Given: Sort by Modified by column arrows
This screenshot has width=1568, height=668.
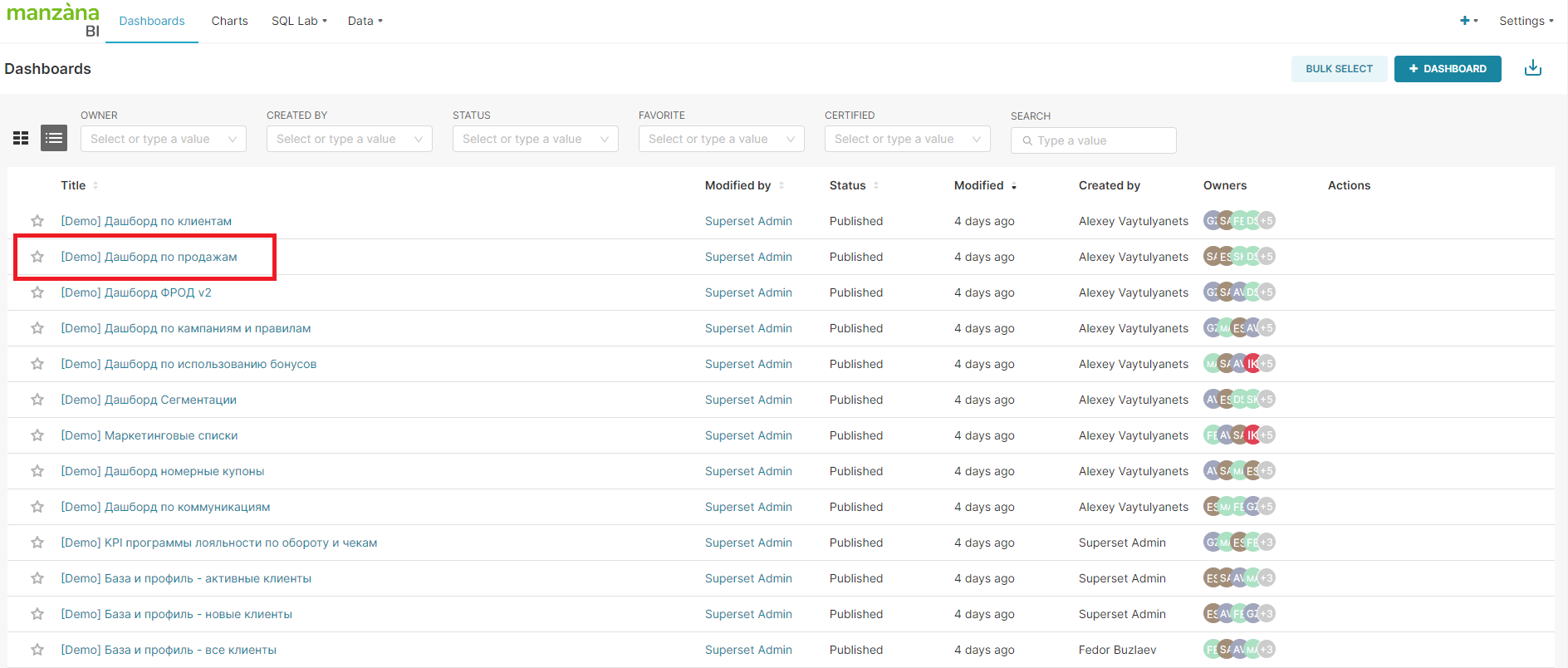Looking at the screenshot, I should (782, 185).
